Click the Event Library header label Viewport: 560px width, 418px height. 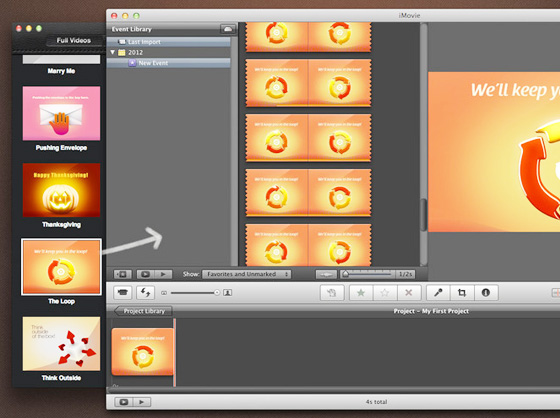[x=131, y=29]
